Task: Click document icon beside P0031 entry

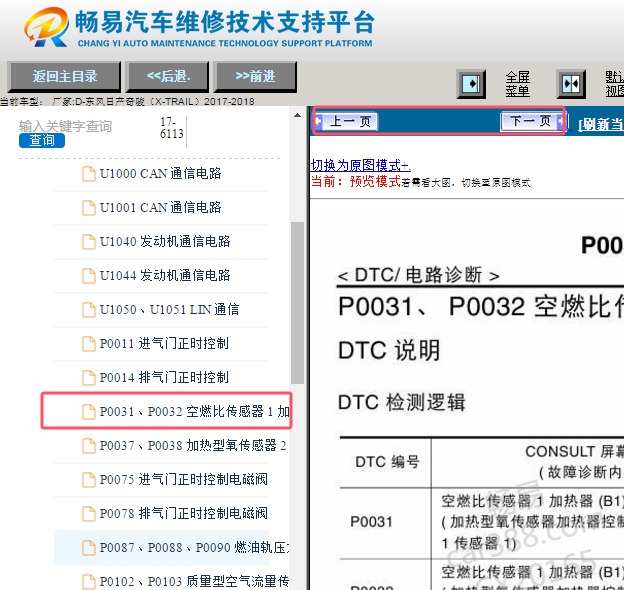Action: pos(89,411)
